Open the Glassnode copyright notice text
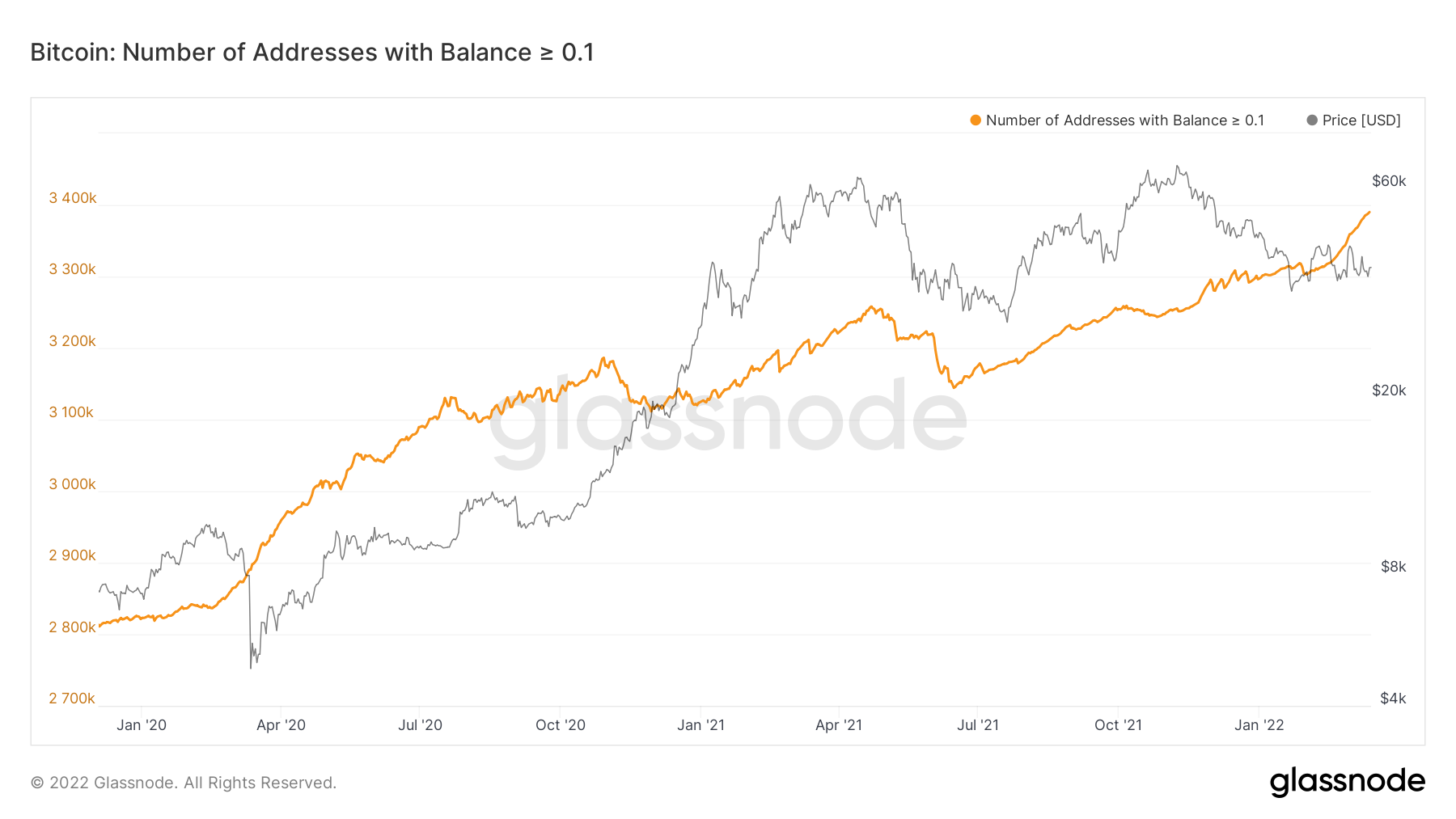Screen dimensions: 1456x819 pyautogui.click(x=184, y=783)
